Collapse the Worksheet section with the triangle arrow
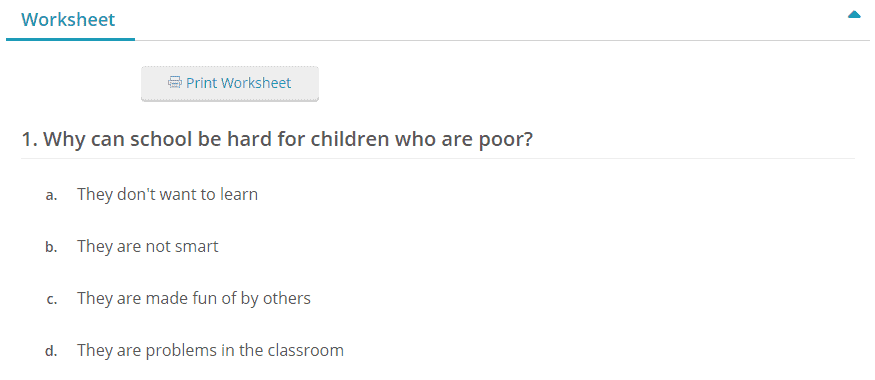The width and height of the screenshot is (875, 380). 854,15
